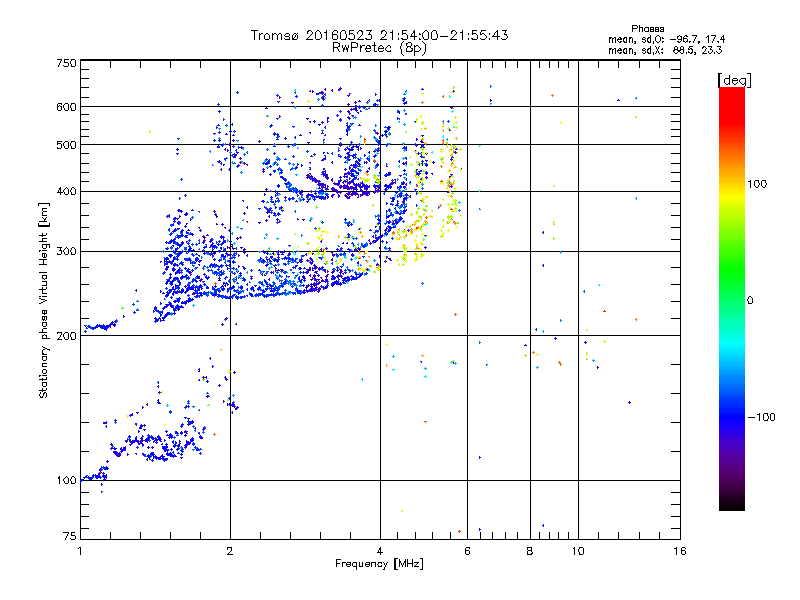
Task: Click the x-axis tick label '2'
Action: pos(230,551)
